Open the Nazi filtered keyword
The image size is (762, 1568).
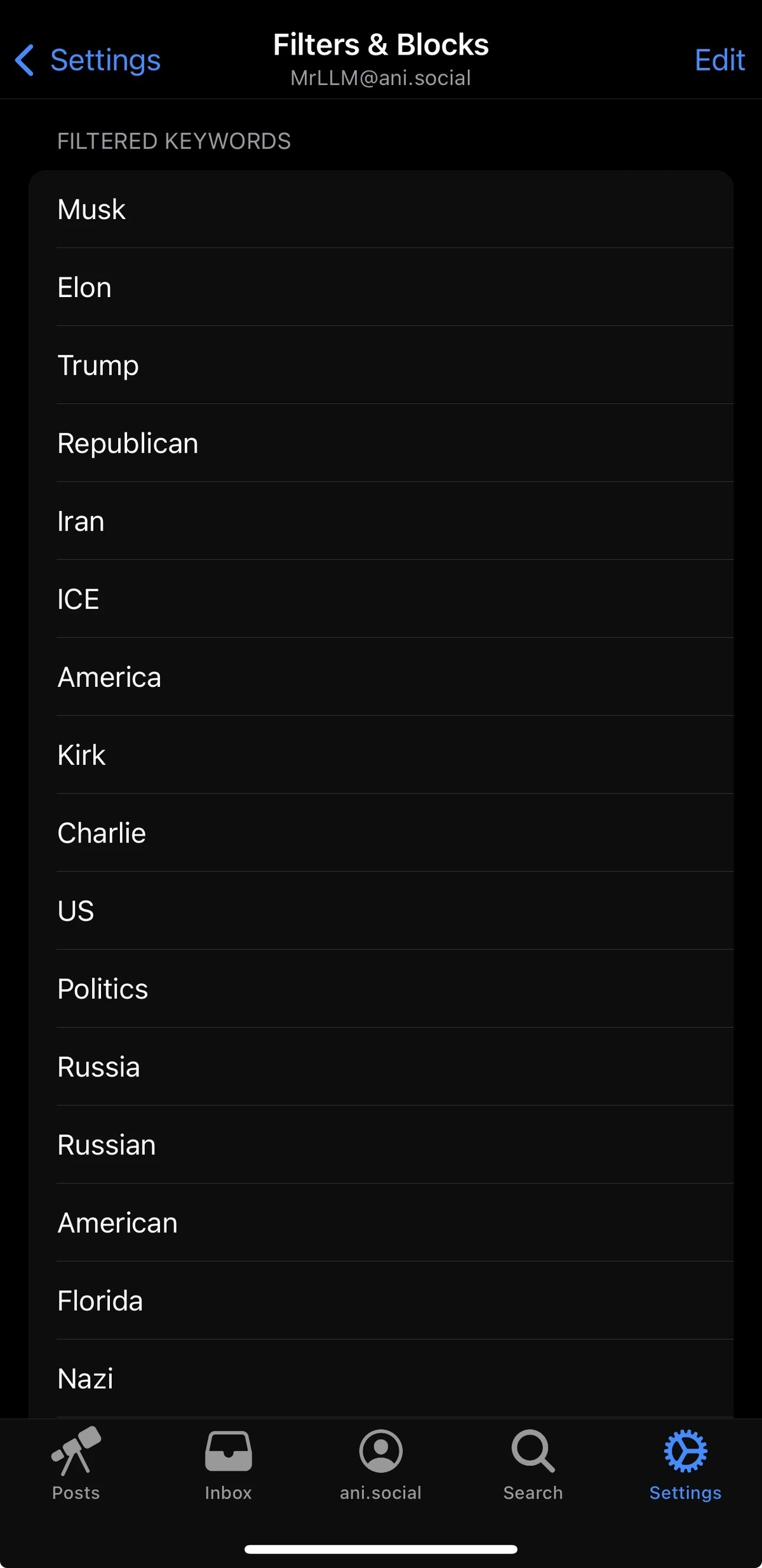pos(381,1378)
